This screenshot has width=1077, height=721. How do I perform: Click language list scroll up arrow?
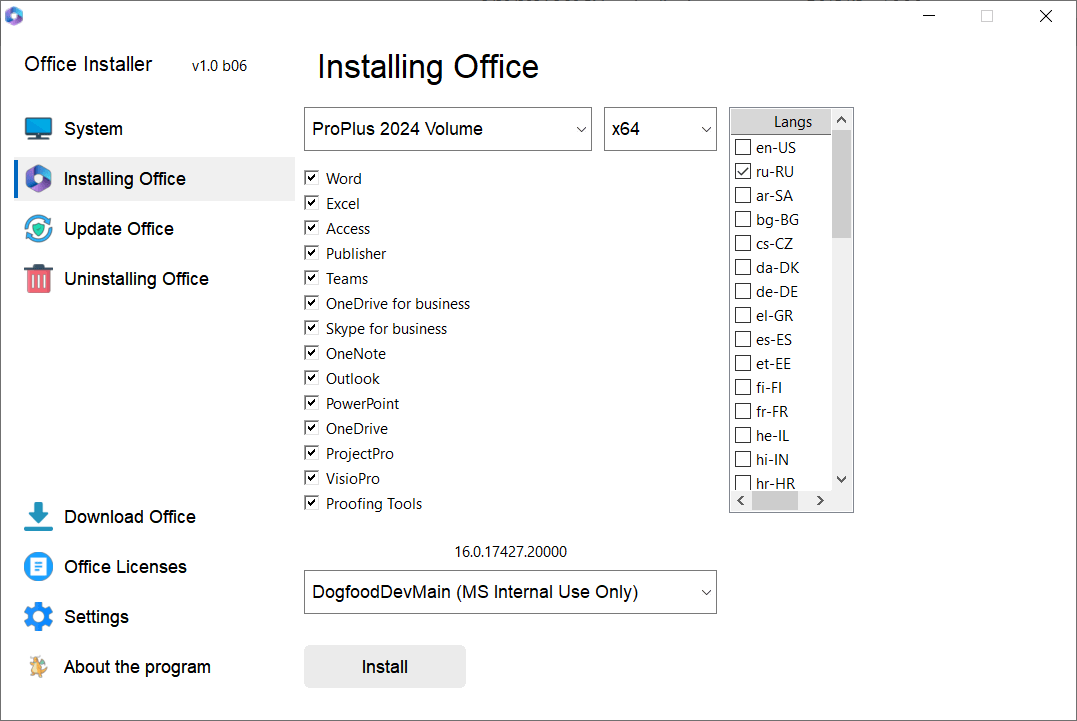pos(841,120)
